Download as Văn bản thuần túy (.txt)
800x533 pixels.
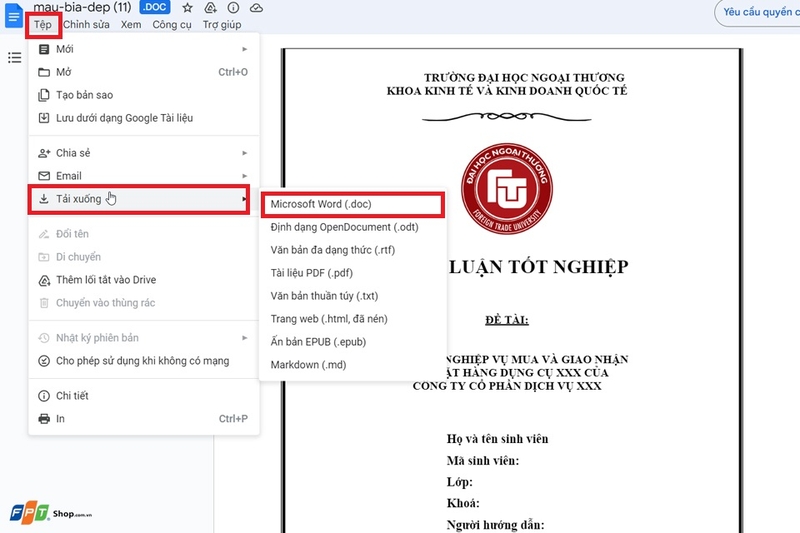[353, 296]
